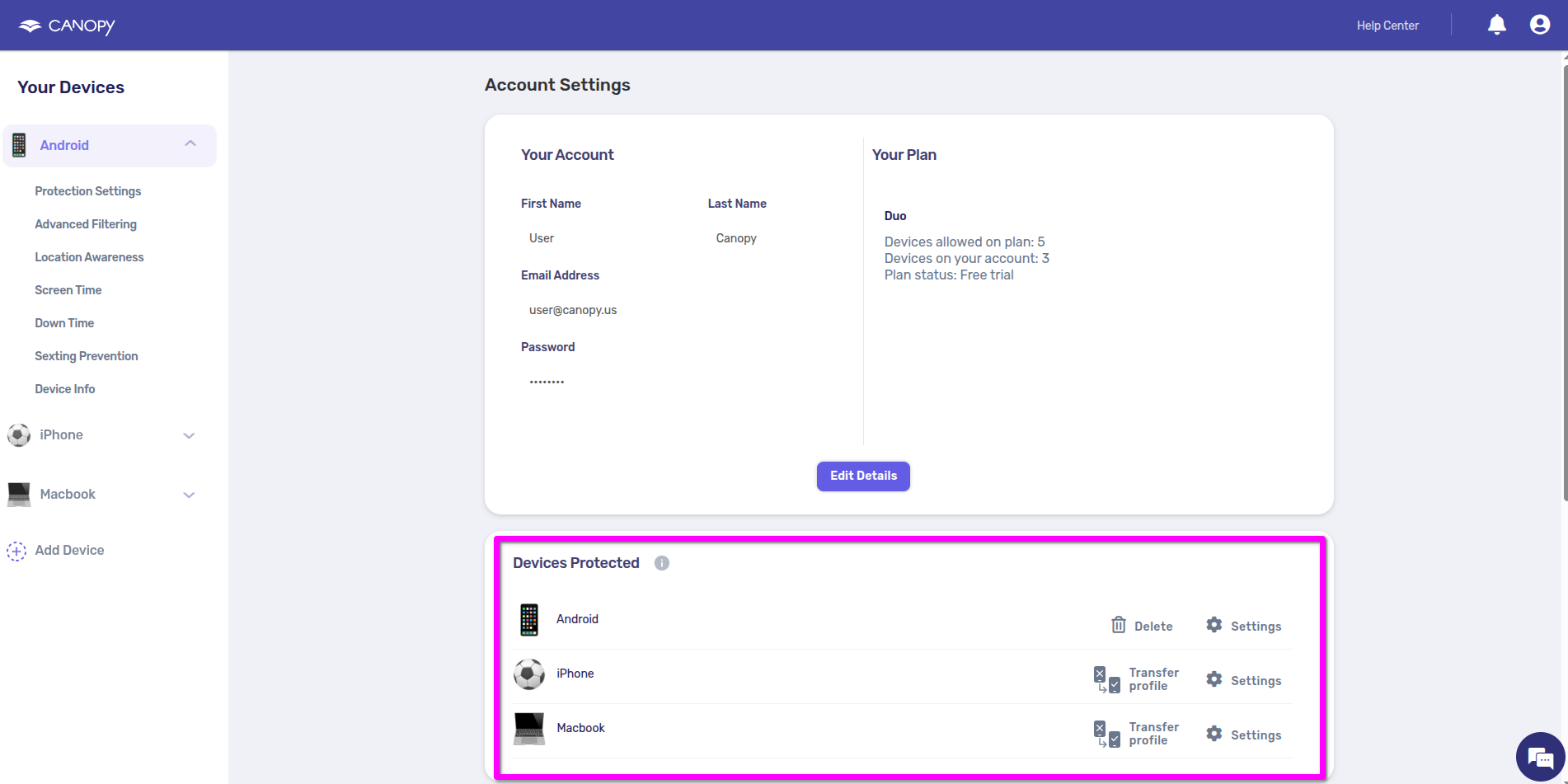The width and height of the screenshot is (1568, 784).
Task: Click the transfer profile icon for iPhone
Action: 1107,679
